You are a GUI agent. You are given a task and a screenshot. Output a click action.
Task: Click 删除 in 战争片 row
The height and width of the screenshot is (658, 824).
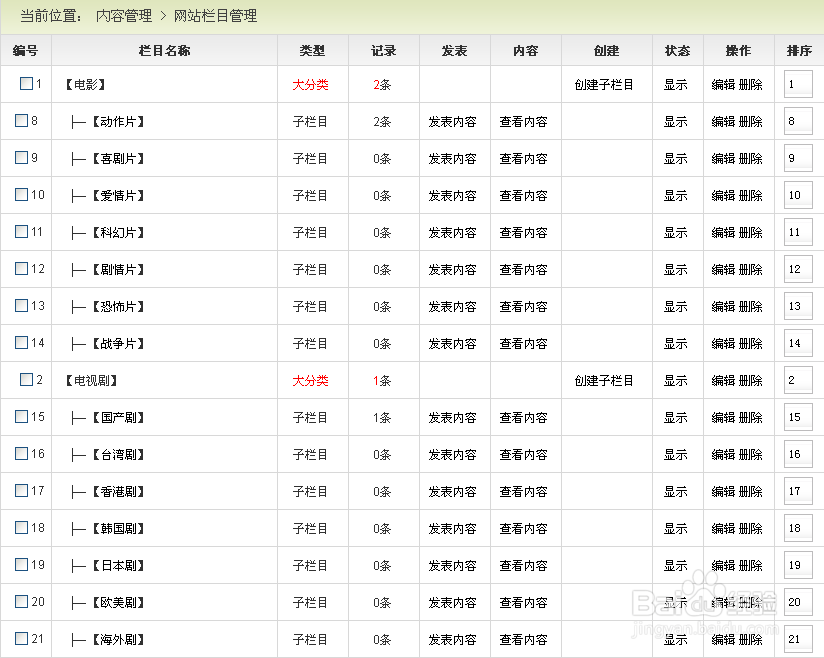coord(750,344)
